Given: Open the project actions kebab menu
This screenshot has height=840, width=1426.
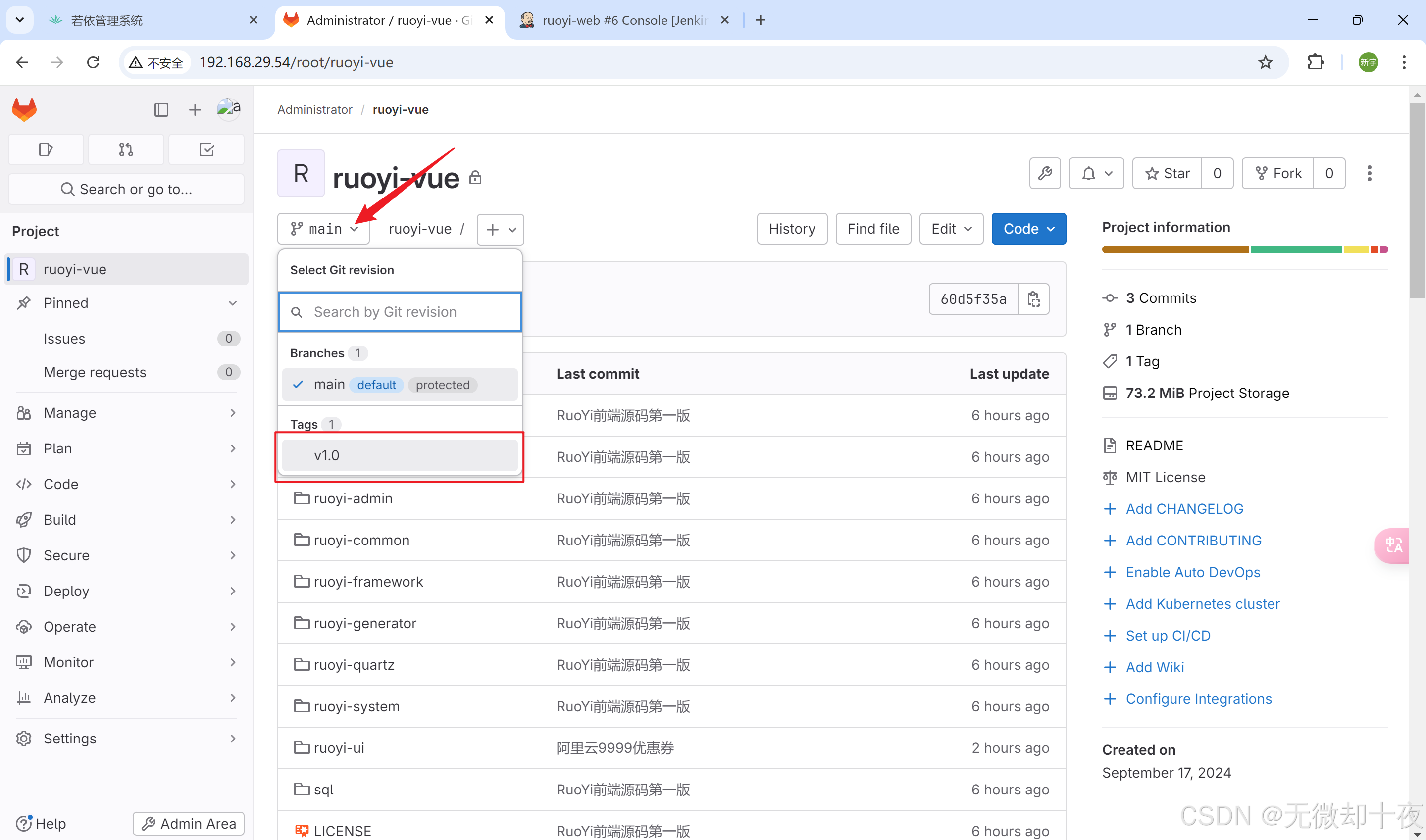Looking at the screenshot, I should click(1369, 173).
